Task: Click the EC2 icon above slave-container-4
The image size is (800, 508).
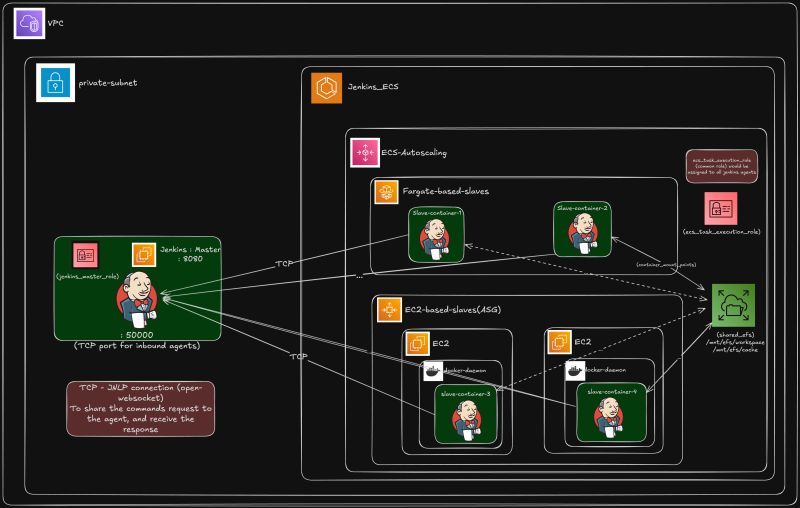Action: coord(559,342)
